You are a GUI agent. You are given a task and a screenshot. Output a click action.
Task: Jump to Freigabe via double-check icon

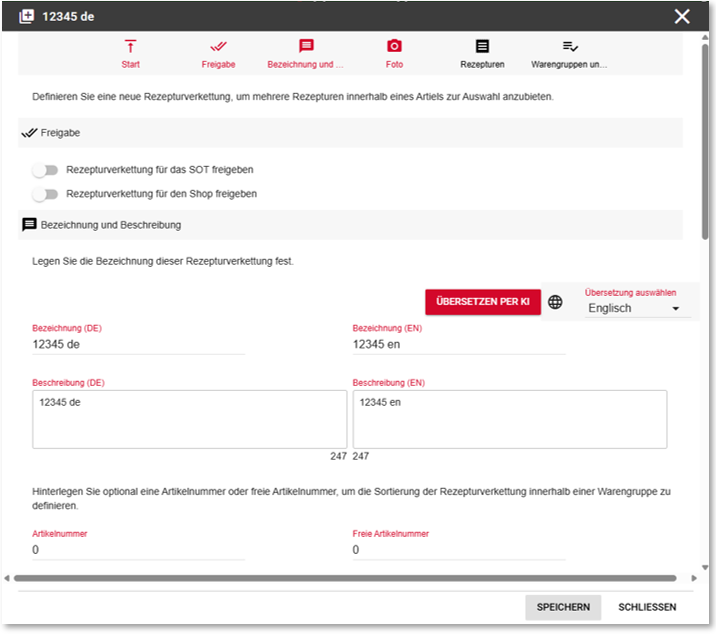click(218, 46)
